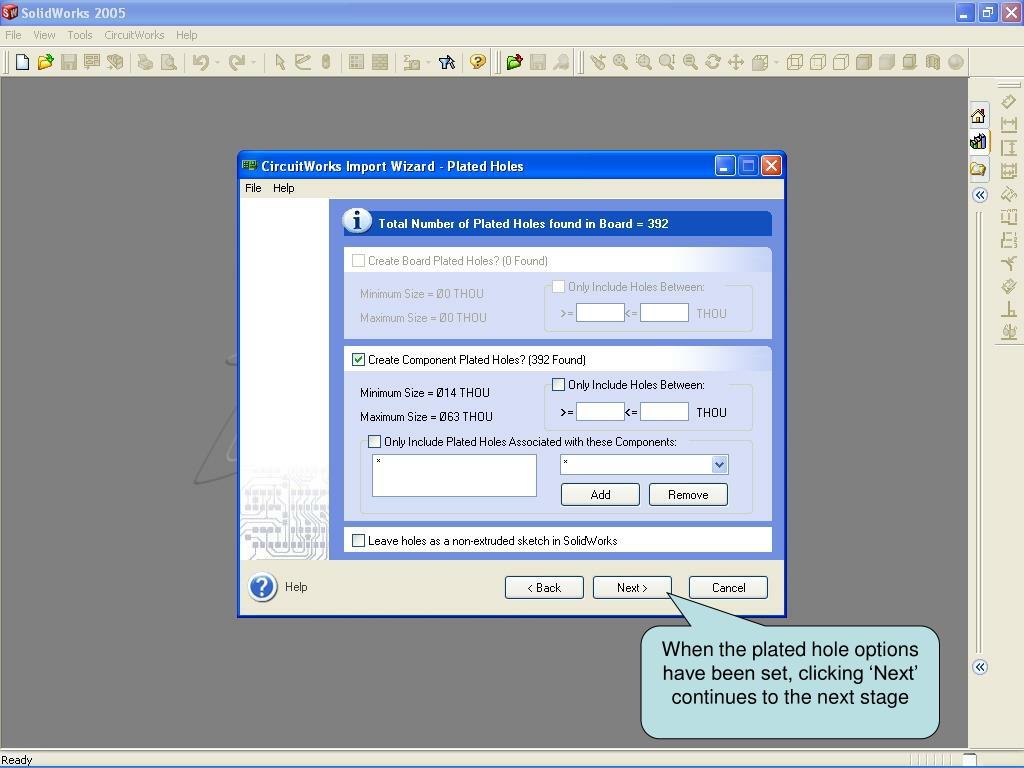The image size is (1024, 768).
Task: Open the wizard's Help menu
Action: 283,188
